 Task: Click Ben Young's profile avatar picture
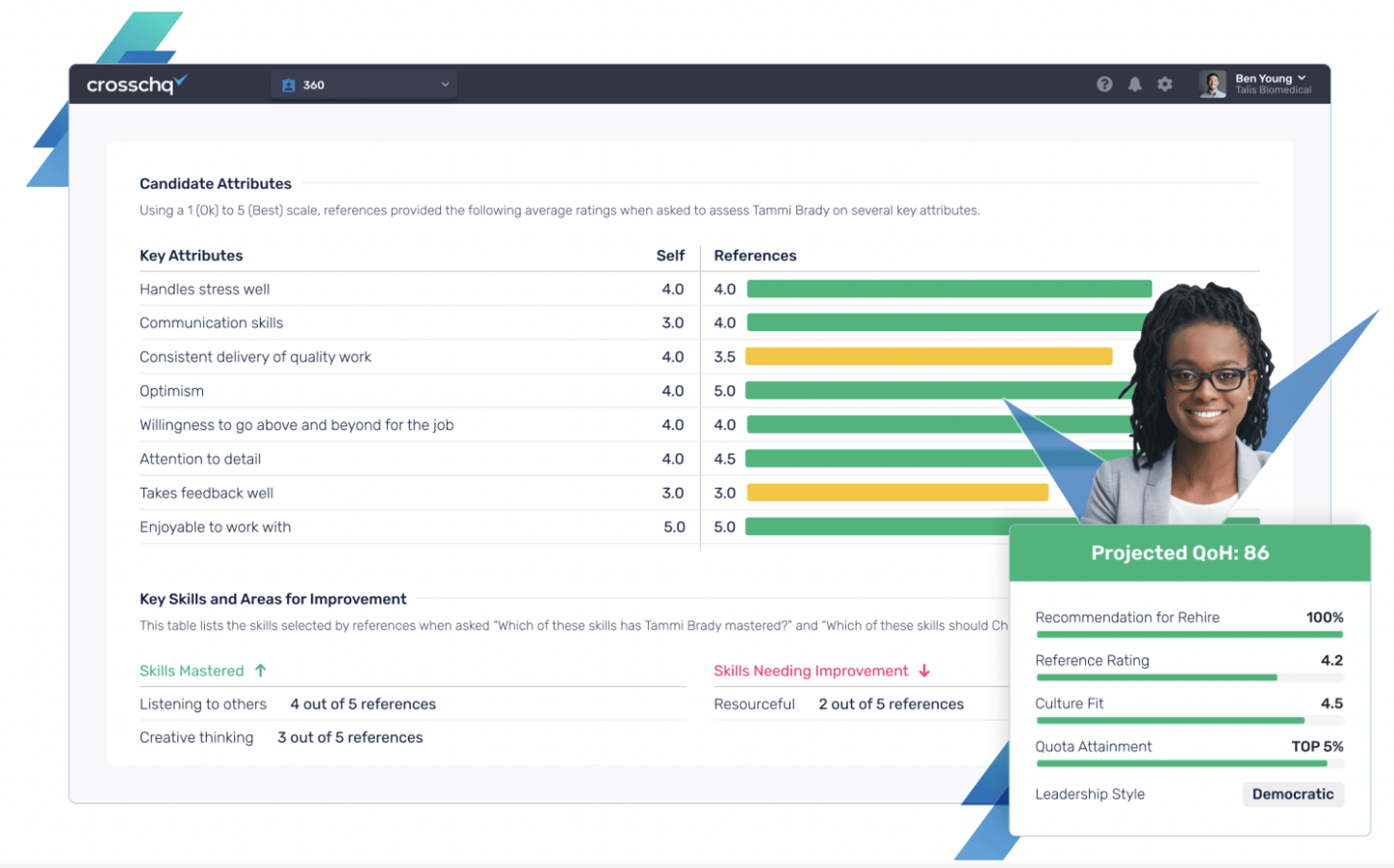1211,84
